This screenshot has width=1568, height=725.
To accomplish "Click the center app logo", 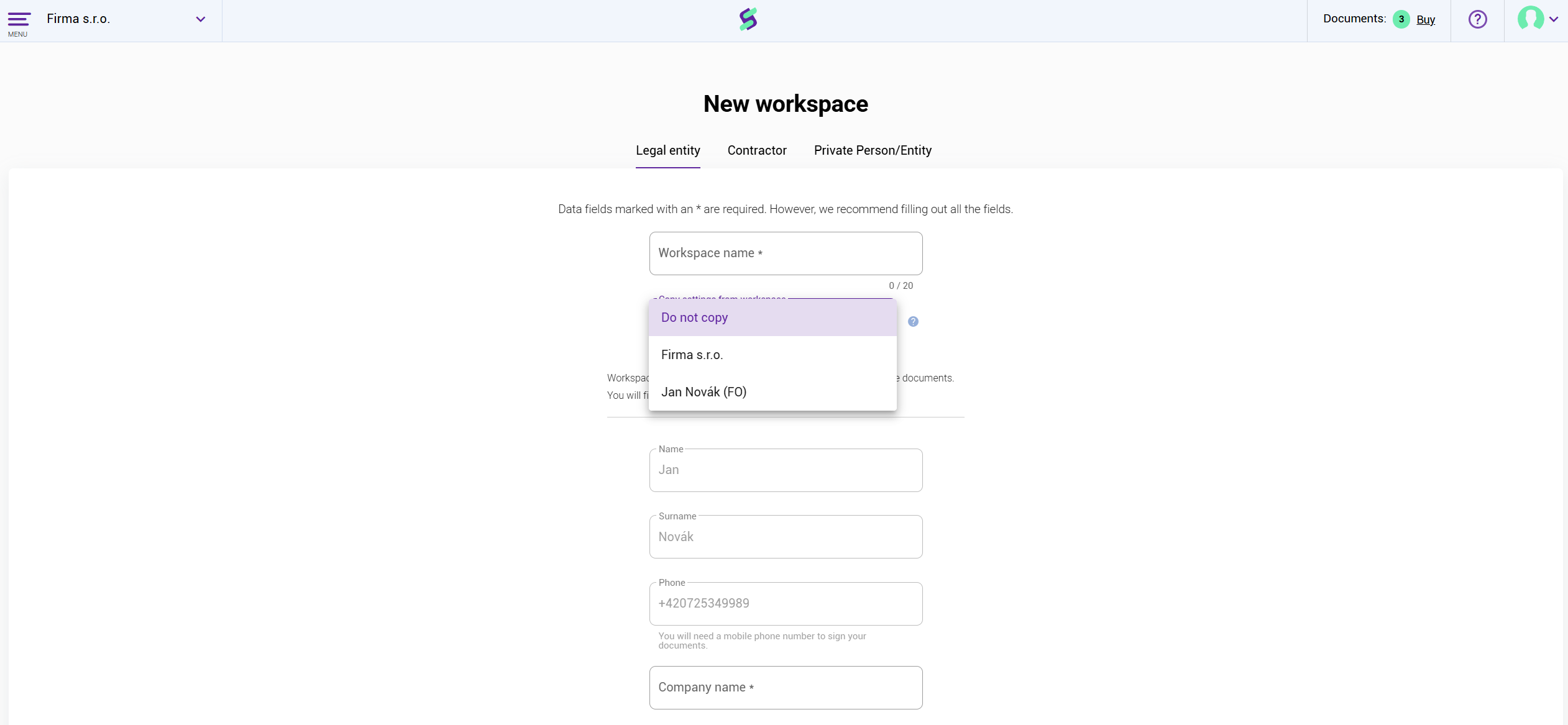I will (748, 19).
